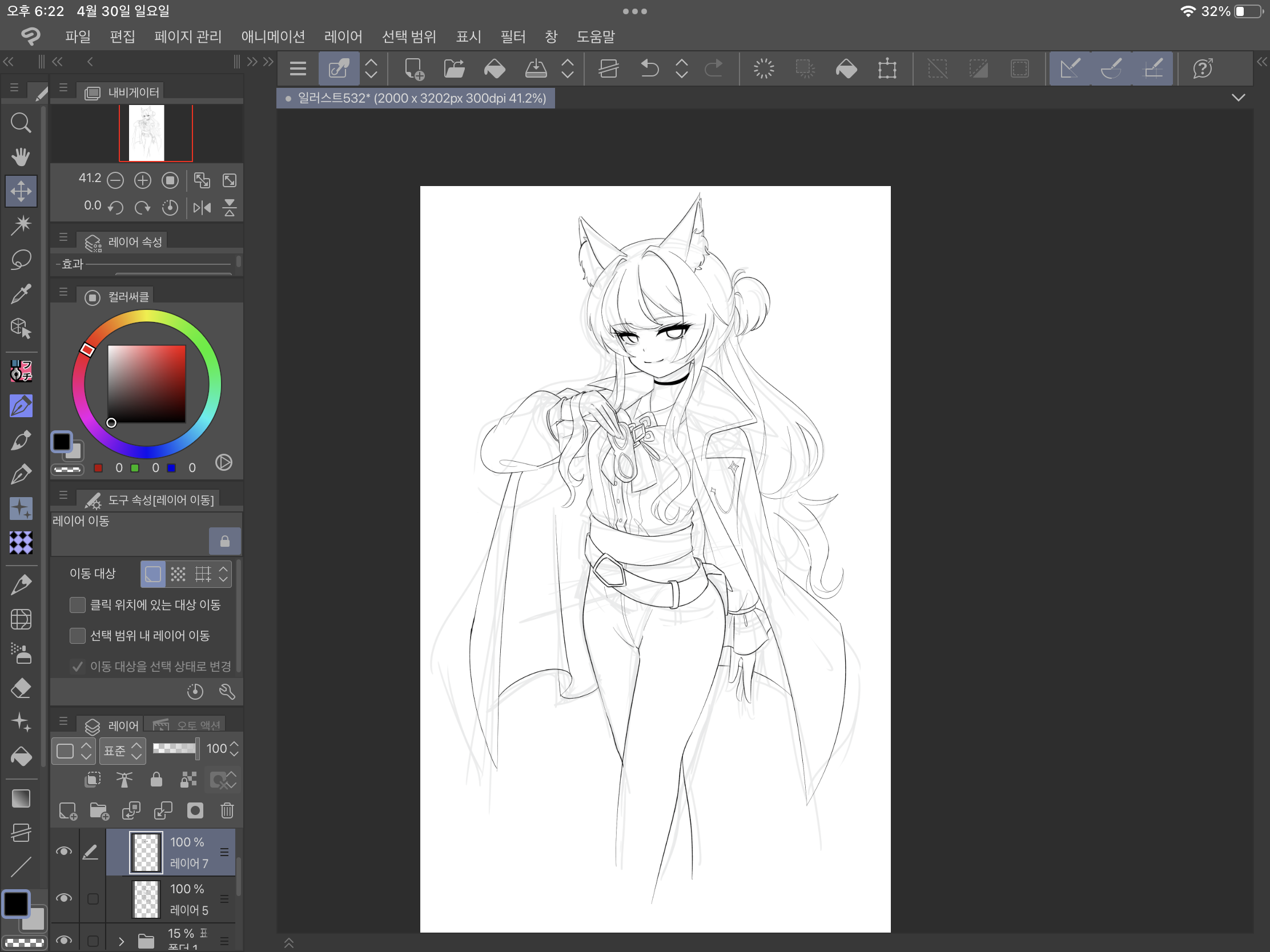Click the 일러스트532 canvas tab
This screenshot has height=952, width=1270.
(x=416, y=98)
